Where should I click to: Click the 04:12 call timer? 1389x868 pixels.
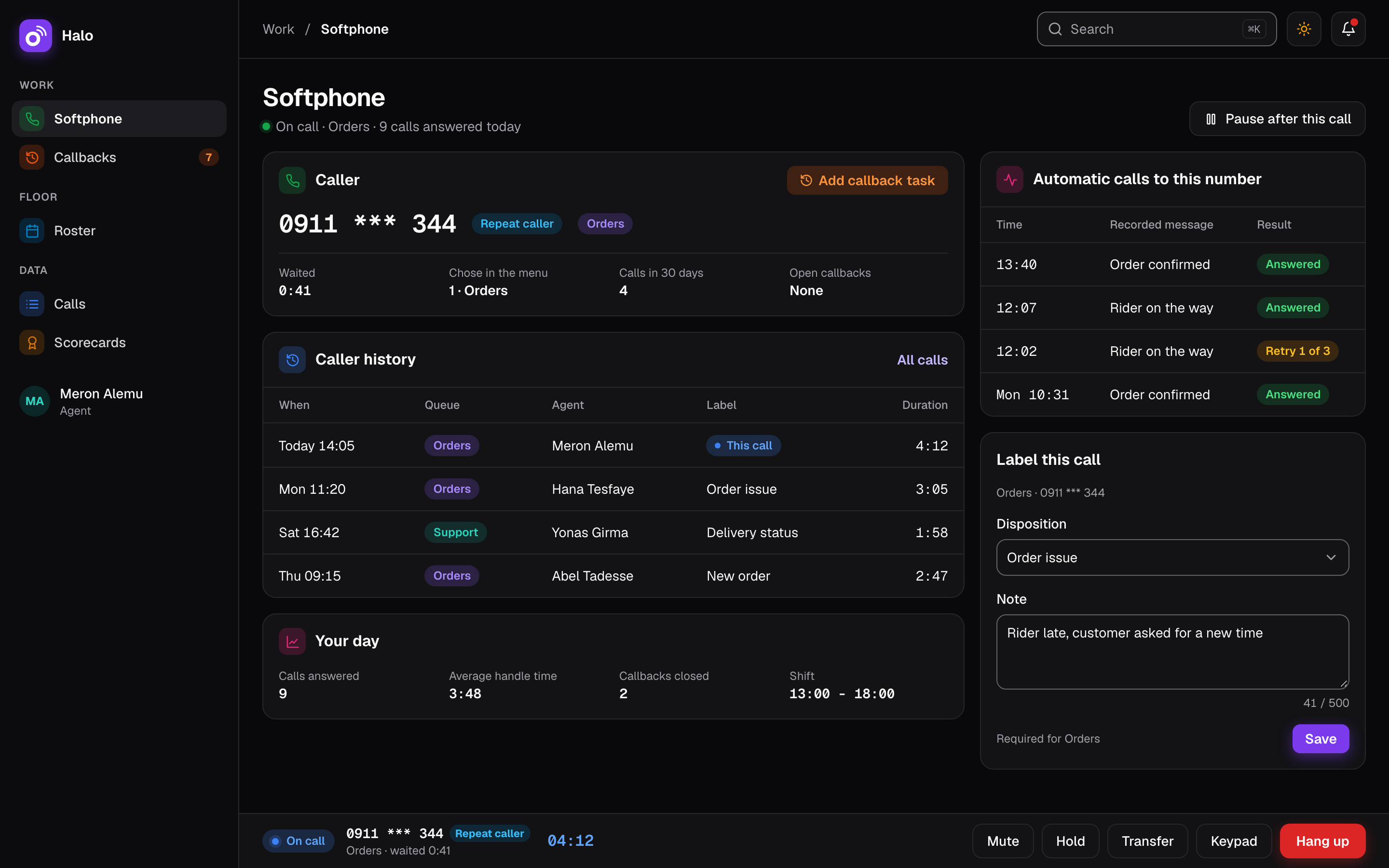(x=571, y=841)
